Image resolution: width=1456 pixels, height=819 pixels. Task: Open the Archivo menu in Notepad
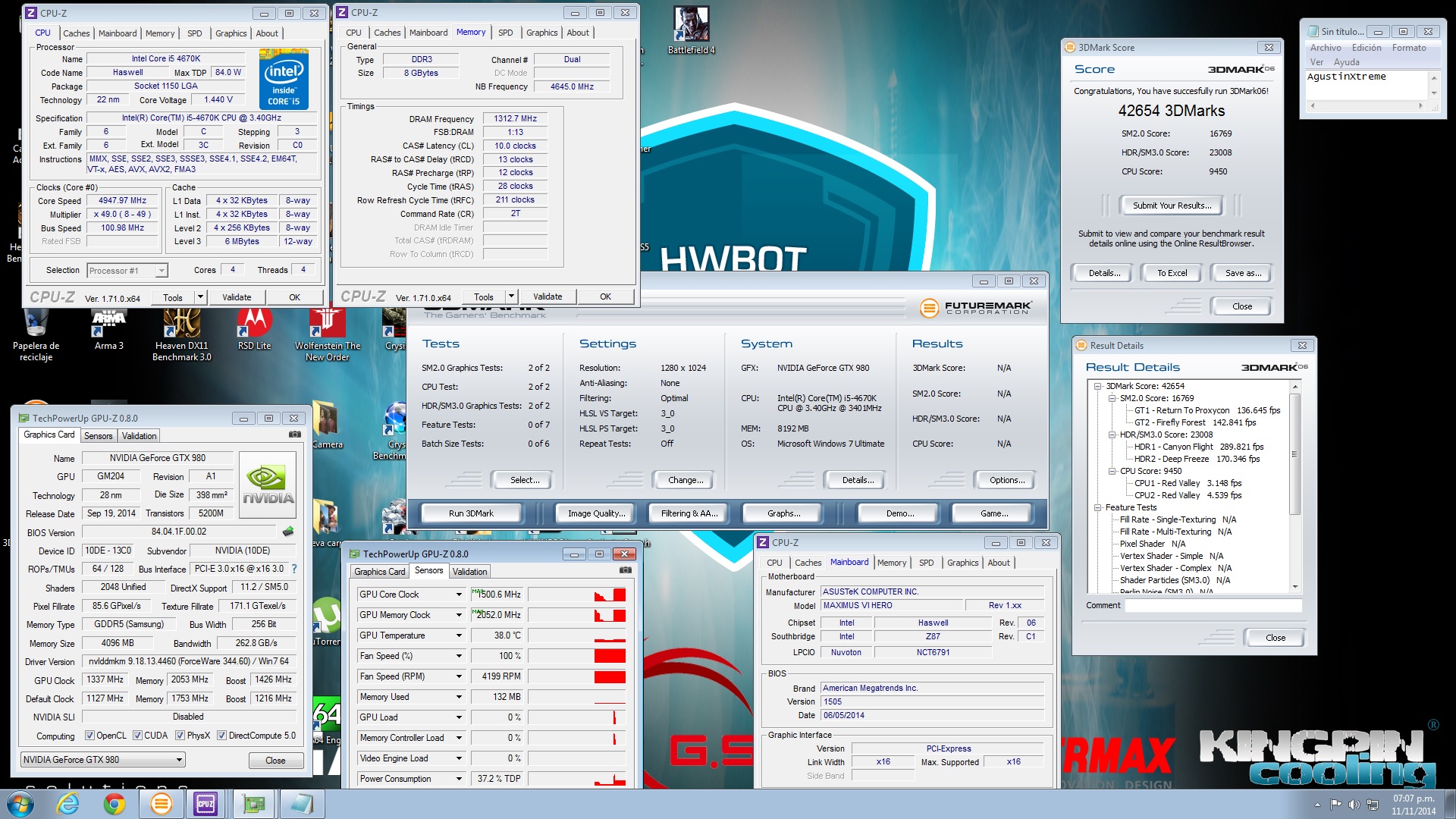tap(1326, 48)
